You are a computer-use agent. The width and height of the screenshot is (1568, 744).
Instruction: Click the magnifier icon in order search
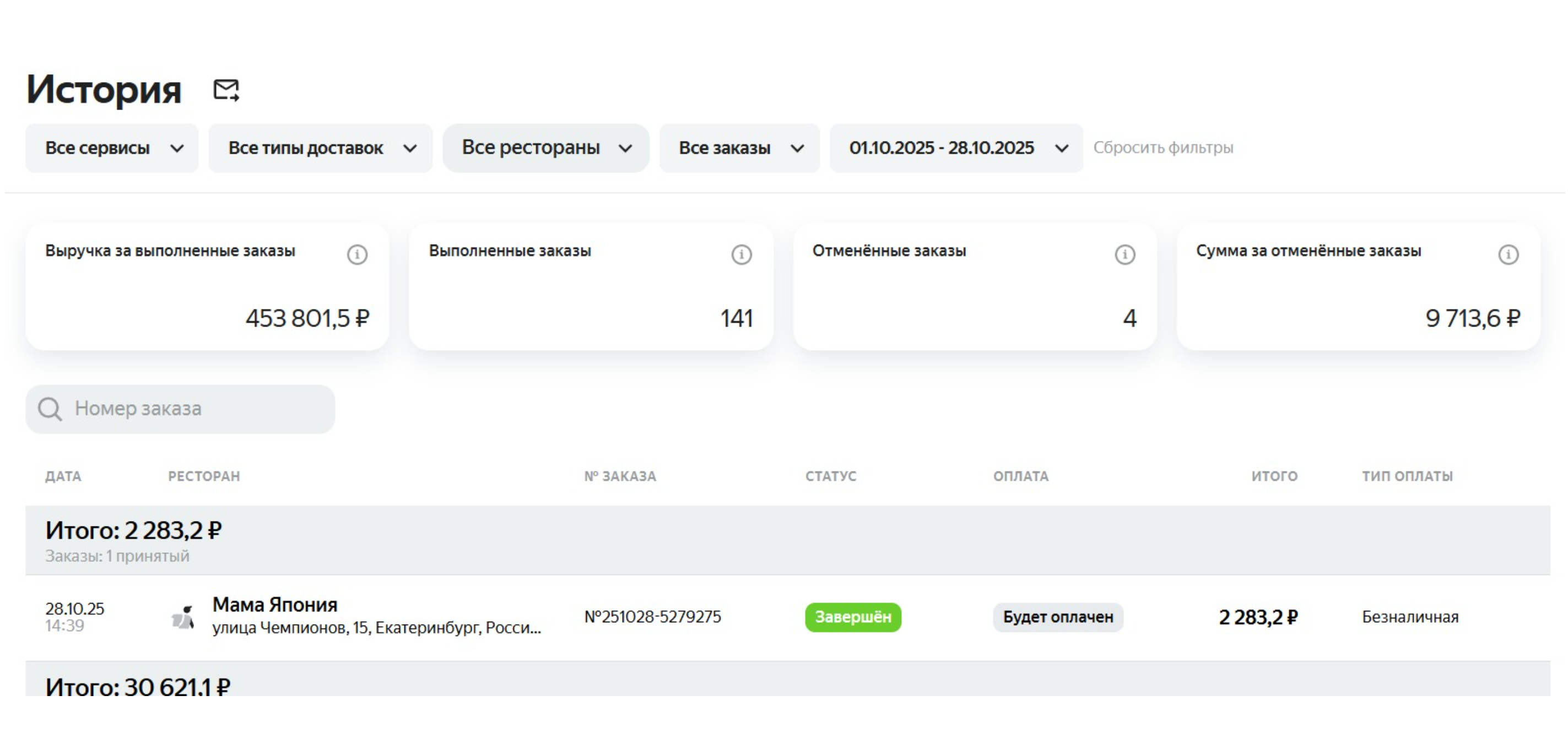(x=50, y=409)
